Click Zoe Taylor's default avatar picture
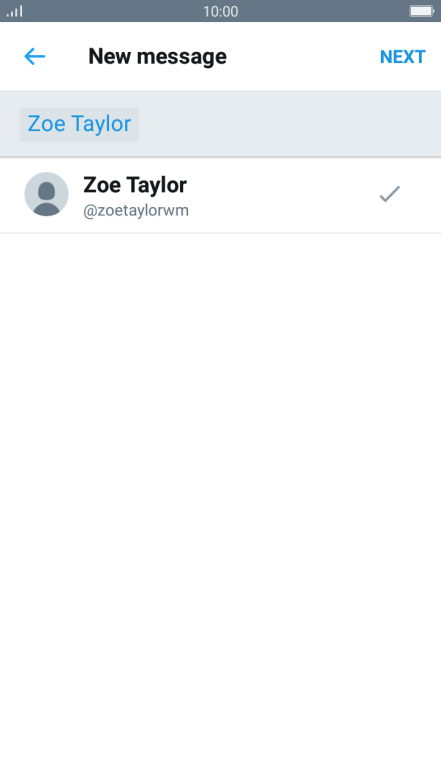Image resolution: width=441 pixels, height=784 pixels. point(46,194)
